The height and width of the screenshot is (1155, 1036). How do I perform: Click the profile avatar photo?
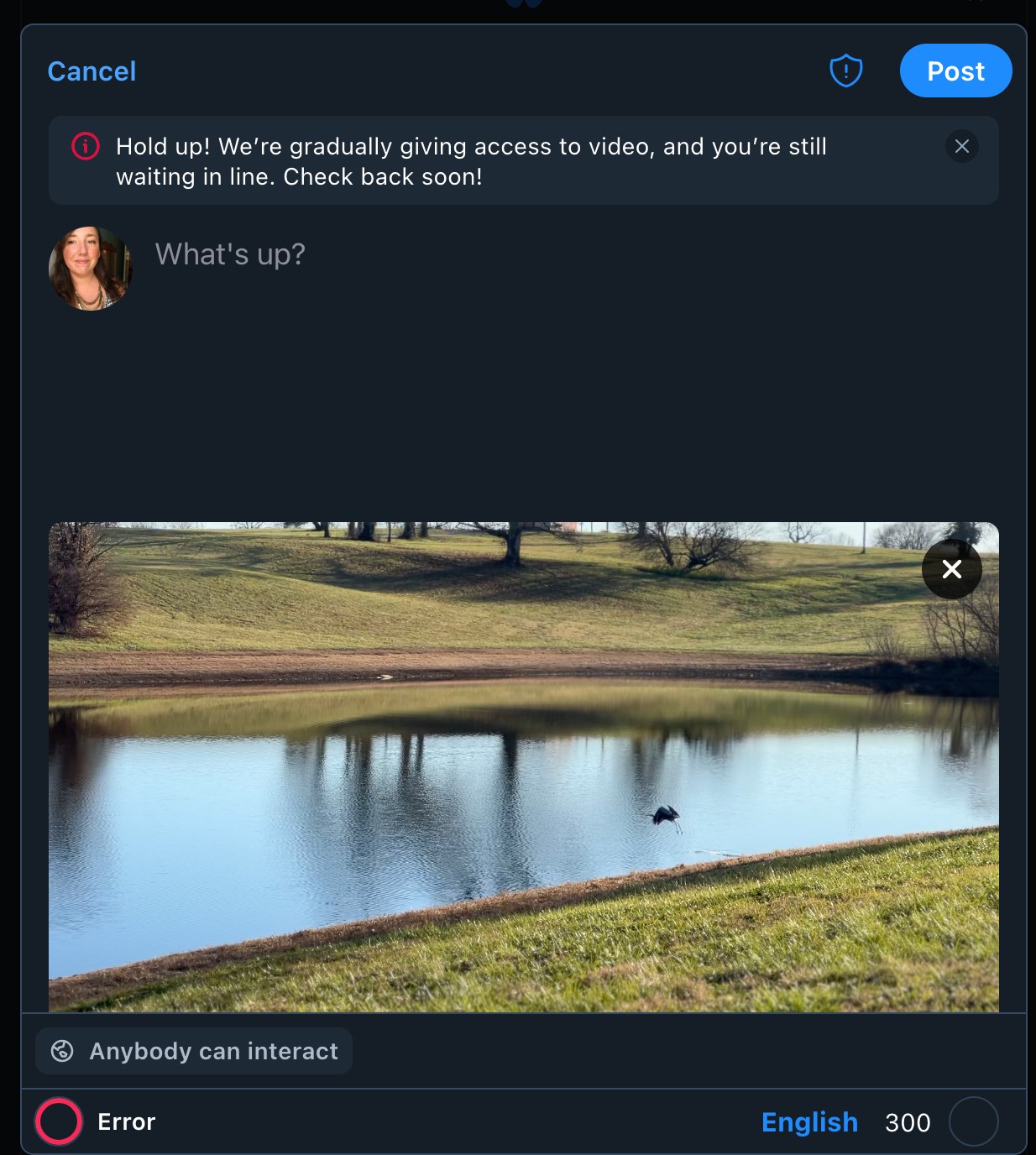(x=90, y=269)
